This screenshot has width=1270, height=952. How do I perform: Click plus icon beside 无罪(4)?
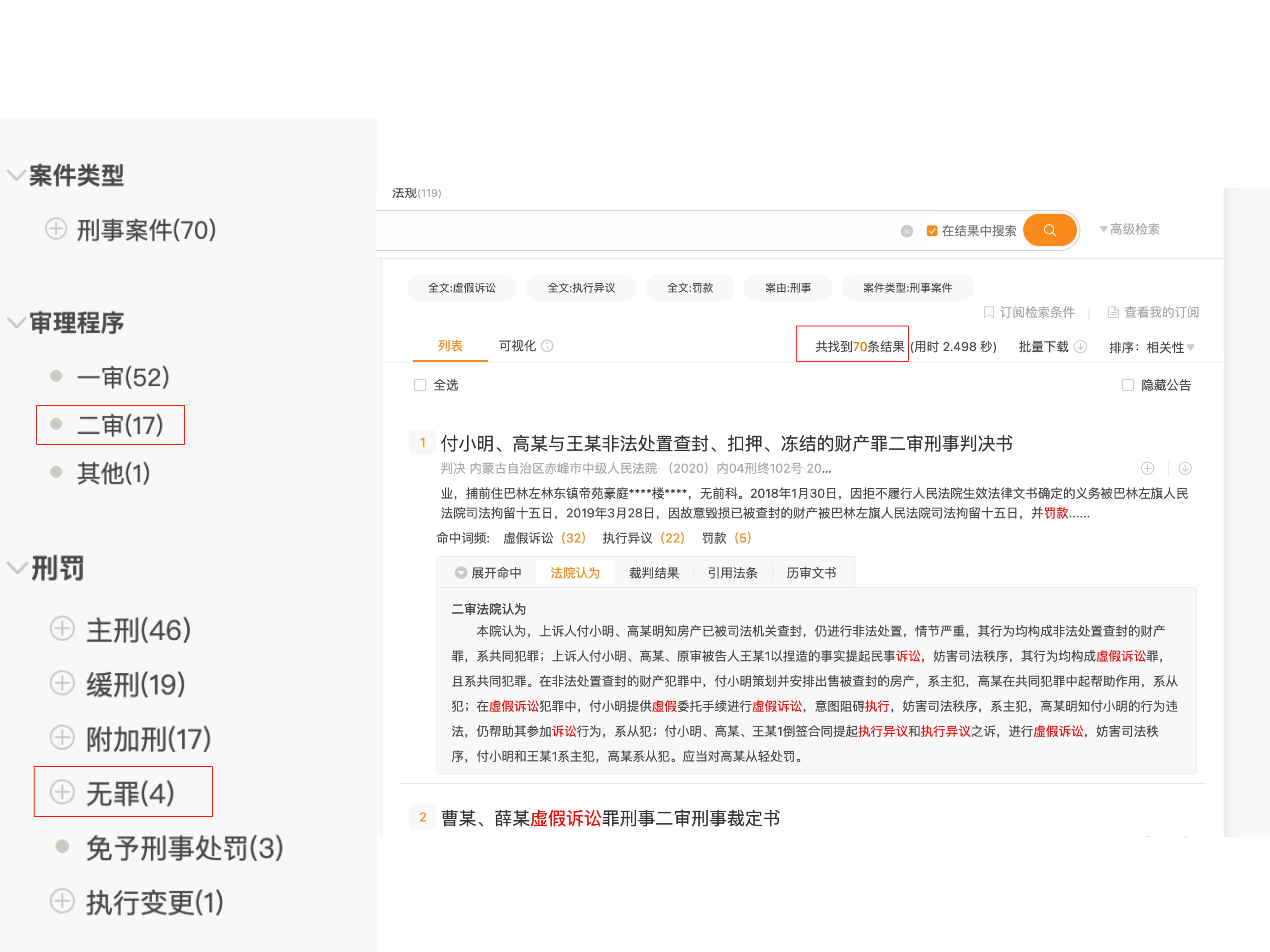point(62,792)
